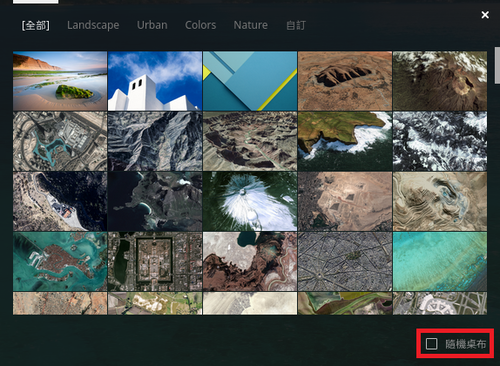Image resolution: width=500 pixels, height=366 pixels.
Task: Select the salt flats with dark lake wallpaper
Action: tap(250, 262)
